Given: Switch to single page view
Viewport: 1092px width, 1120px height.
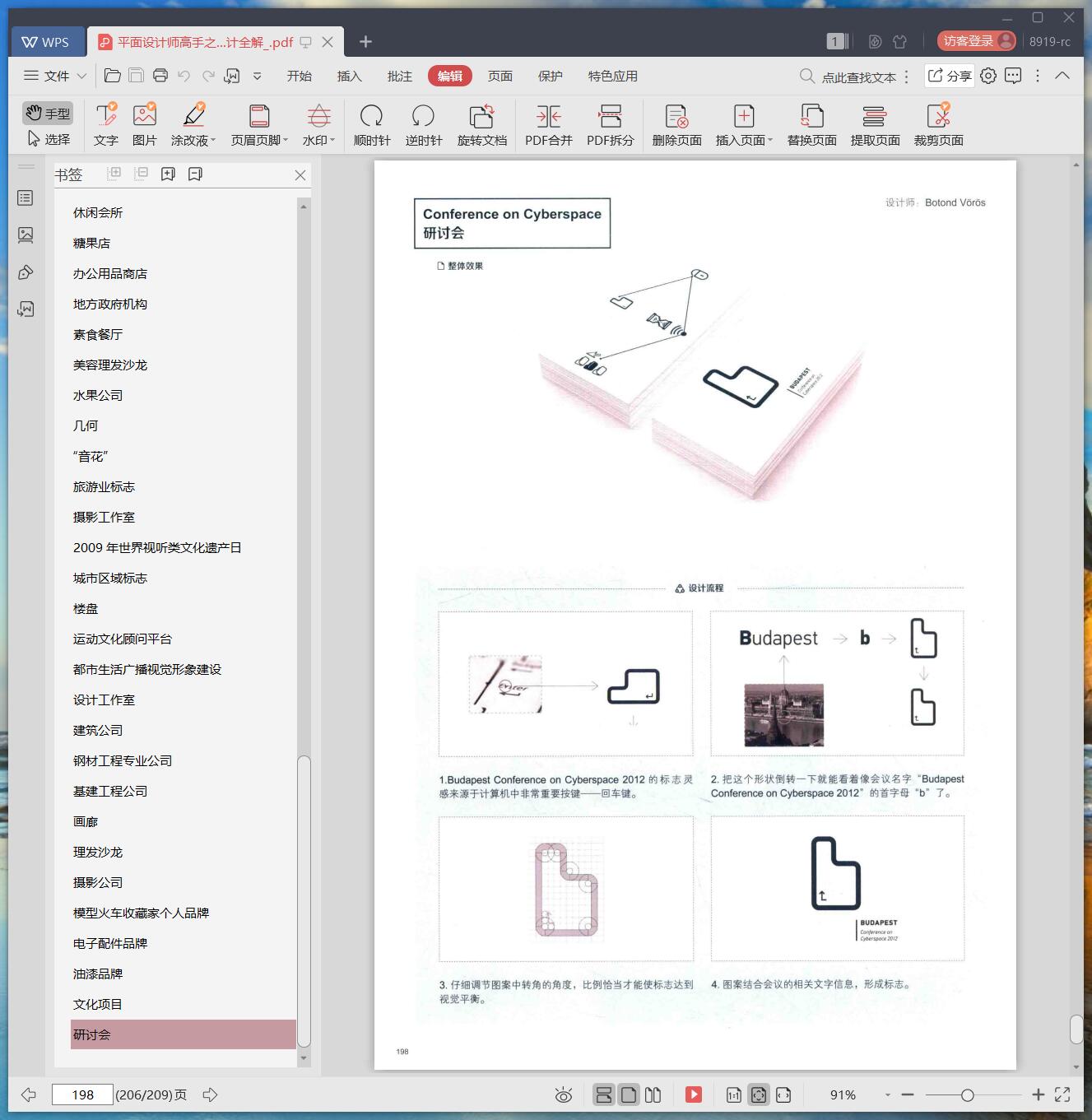Looking at the screenshot, I should point(629,1094).
